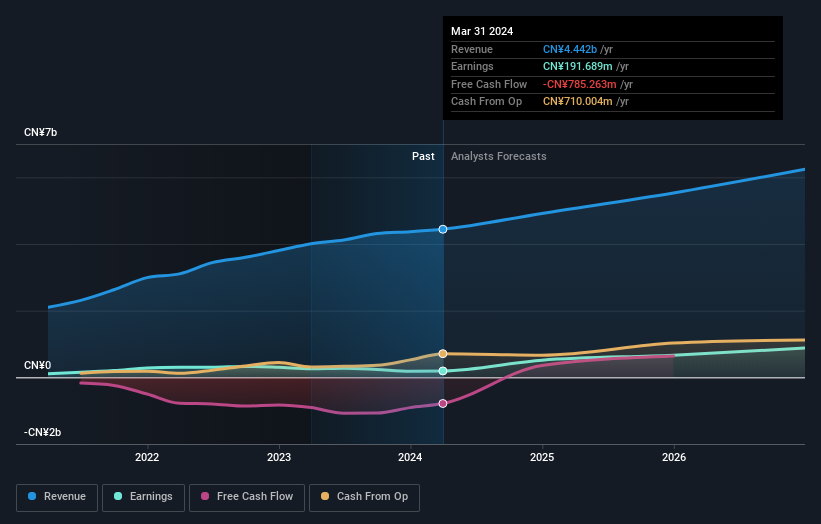Click the CN¥4.442b revenue value
Viewport: 821px width, 524px height.
(x=570, y=49)
